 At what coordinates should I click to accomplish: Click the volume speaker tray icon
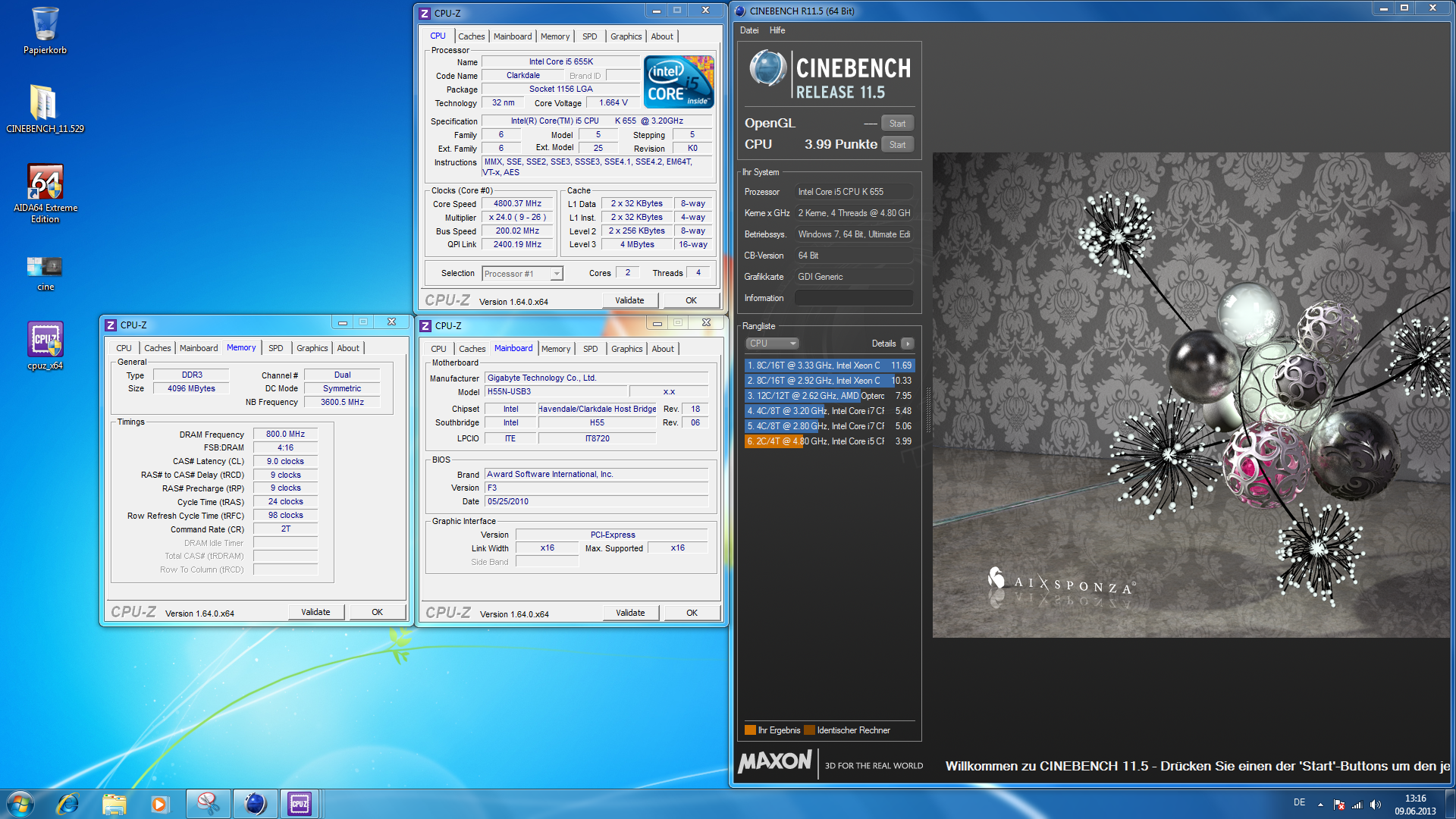1376,805
